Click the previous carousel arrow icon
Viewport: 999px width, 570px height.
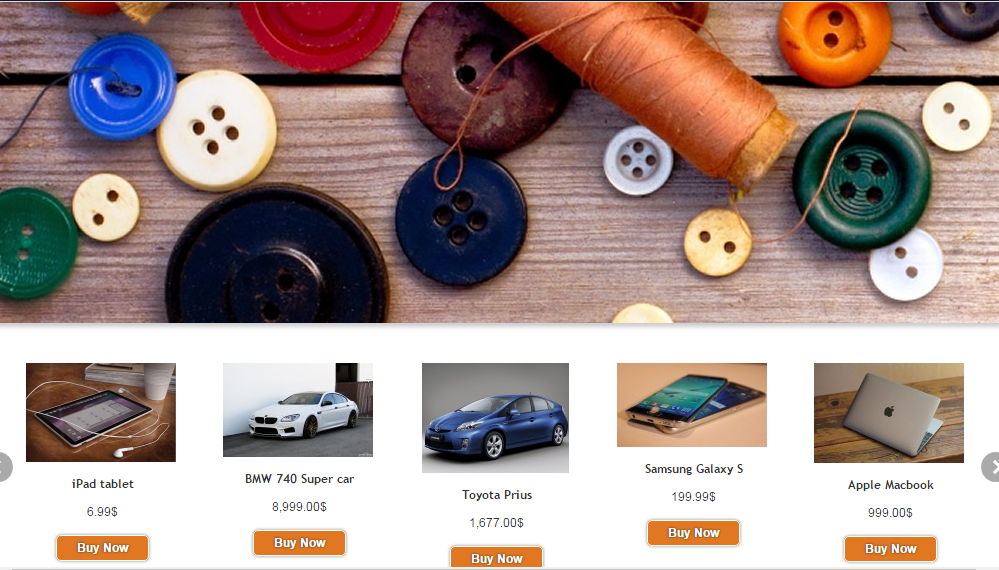(x=4, y=467)
